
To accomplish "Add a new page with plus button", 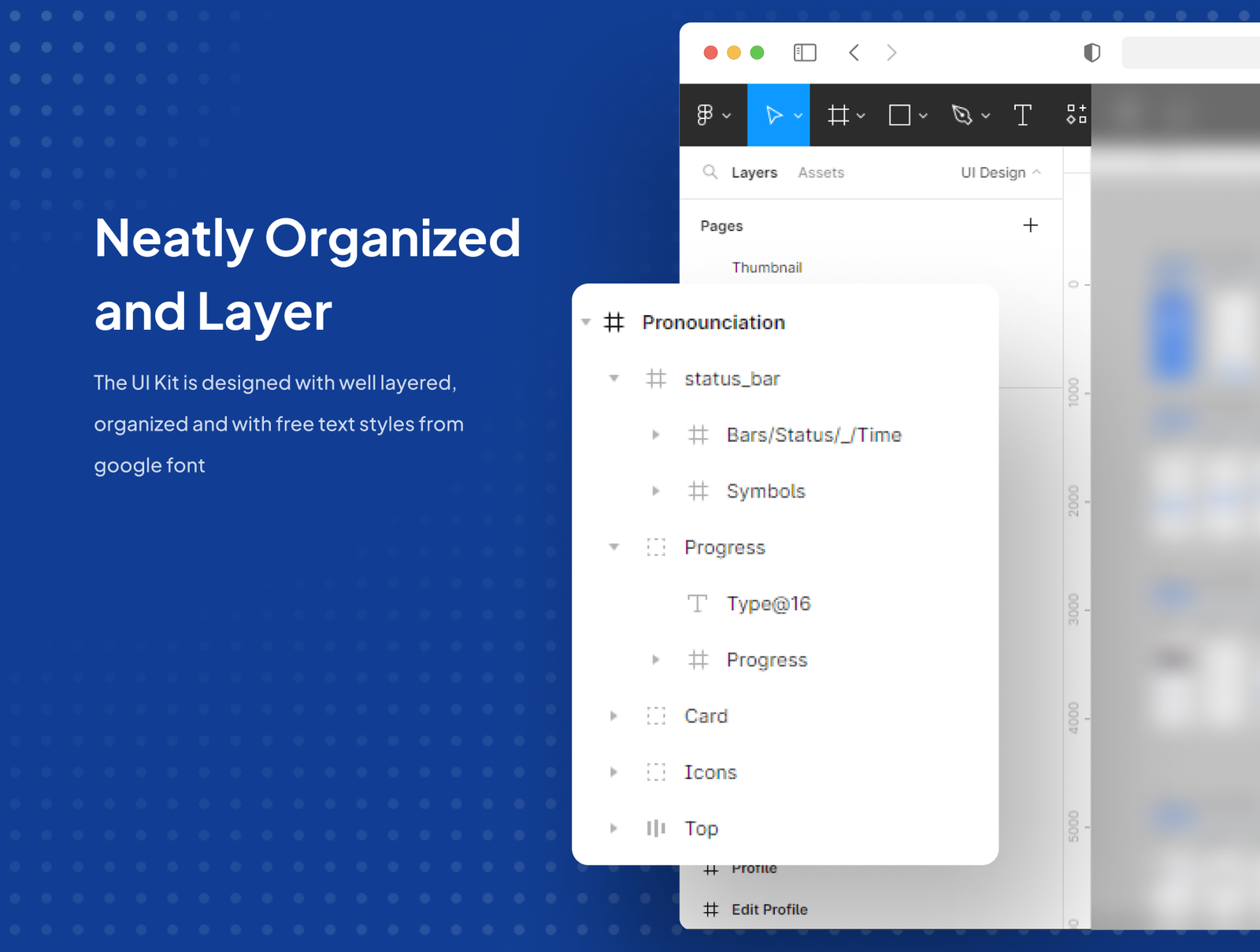I will pos(1030,226).
